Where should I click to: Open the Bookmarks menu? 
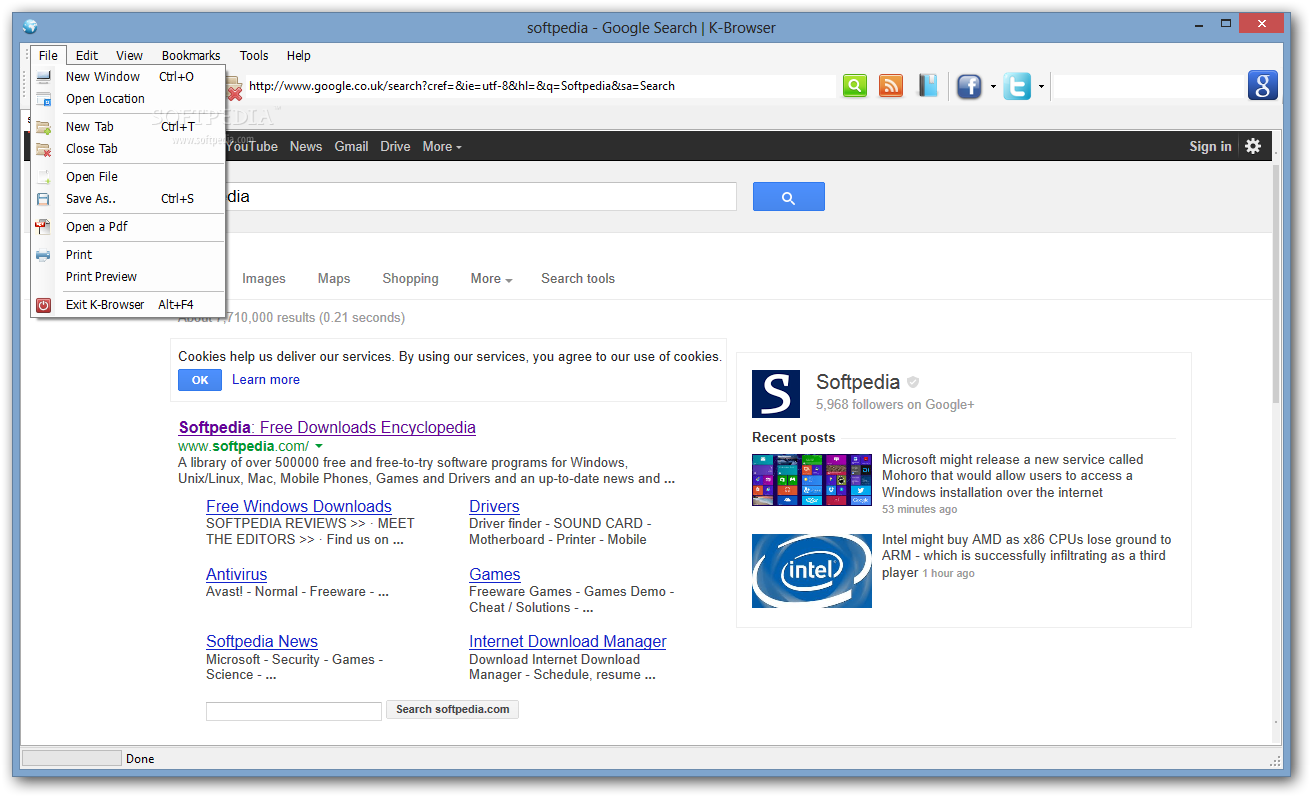[191, 56]
